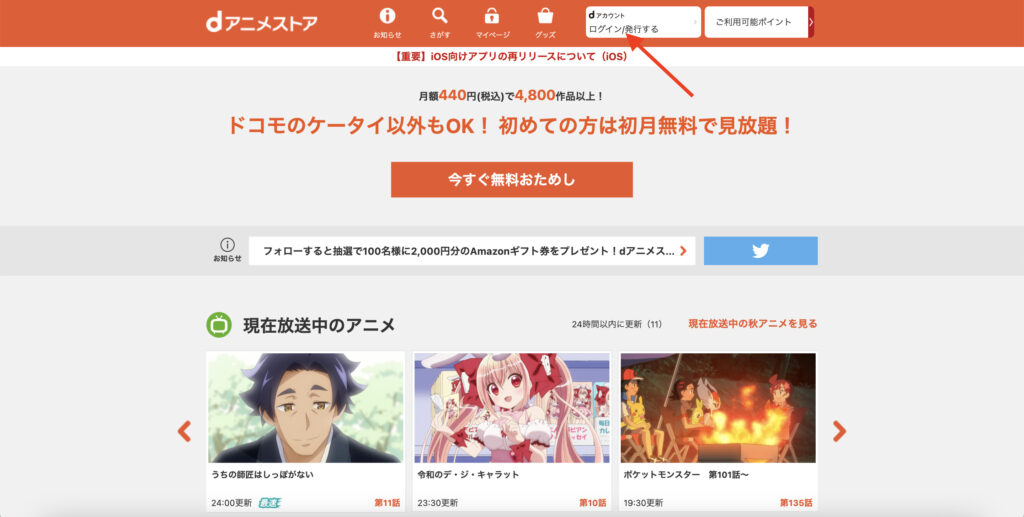Open the ご利用可能ポイント panel
Screen dimensions: 1024x517
click(x=756, y=22)
